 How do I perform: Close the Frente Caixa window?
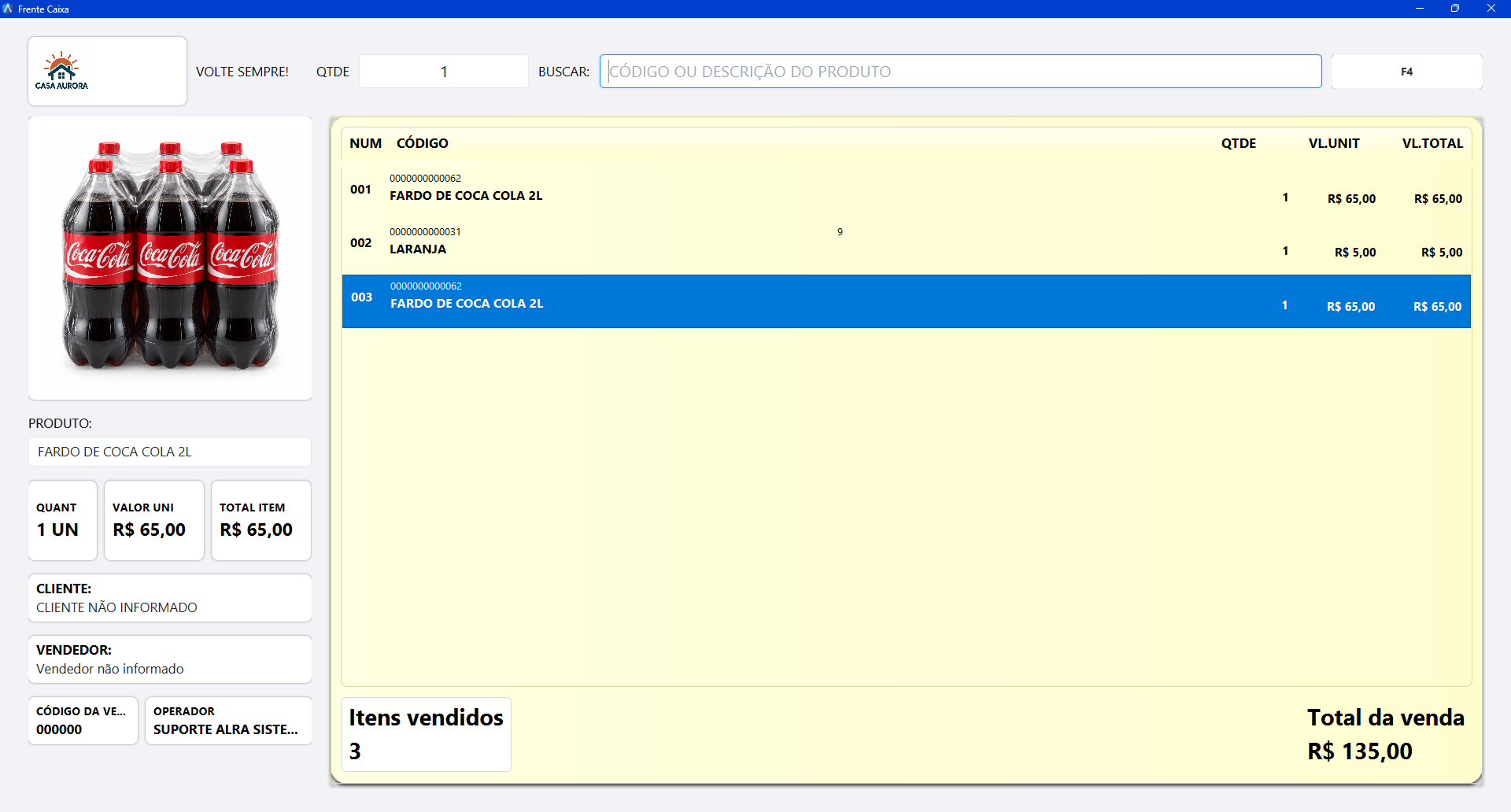tap(1491, 9)
